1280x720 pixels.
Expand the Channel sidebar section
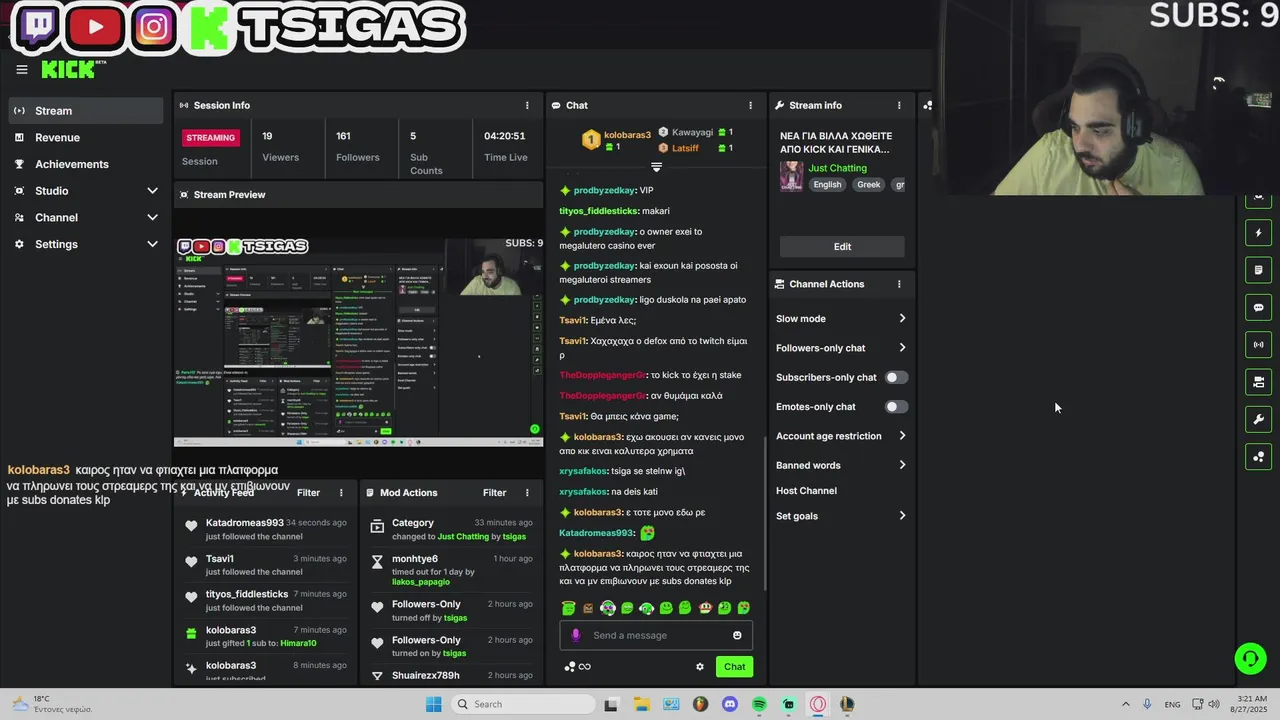86,217
